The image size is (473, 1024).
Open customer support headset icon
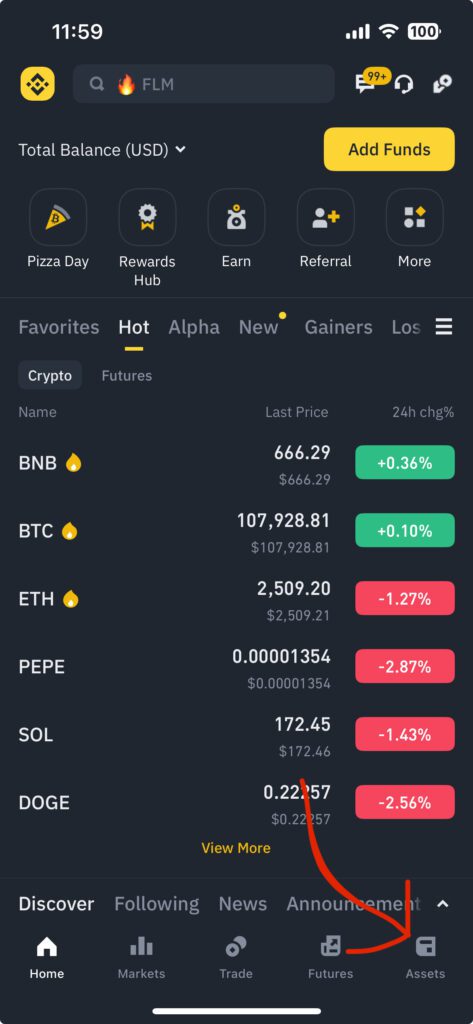404,84
